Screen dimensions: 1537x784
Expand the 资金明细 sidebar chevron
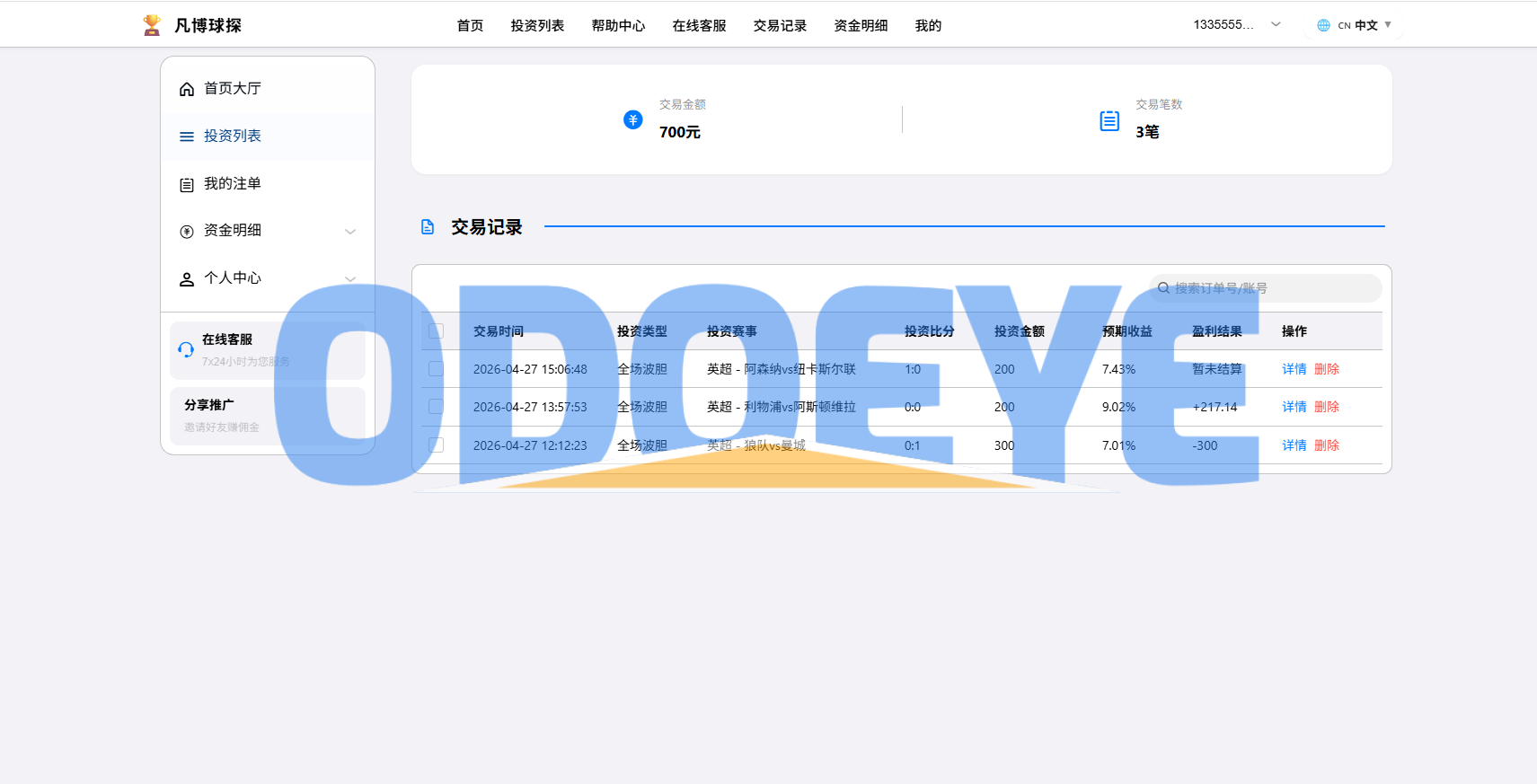[x=350, y=232]
